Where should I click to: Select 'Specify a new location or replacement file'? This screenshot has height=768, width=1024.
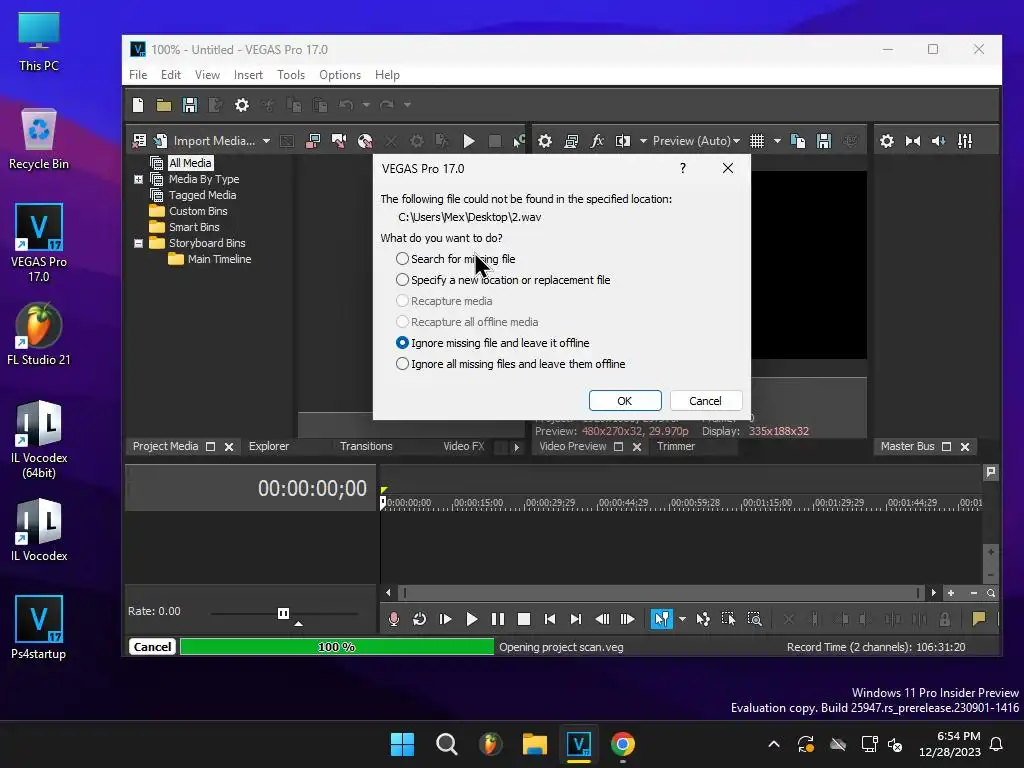pos(503,280)
